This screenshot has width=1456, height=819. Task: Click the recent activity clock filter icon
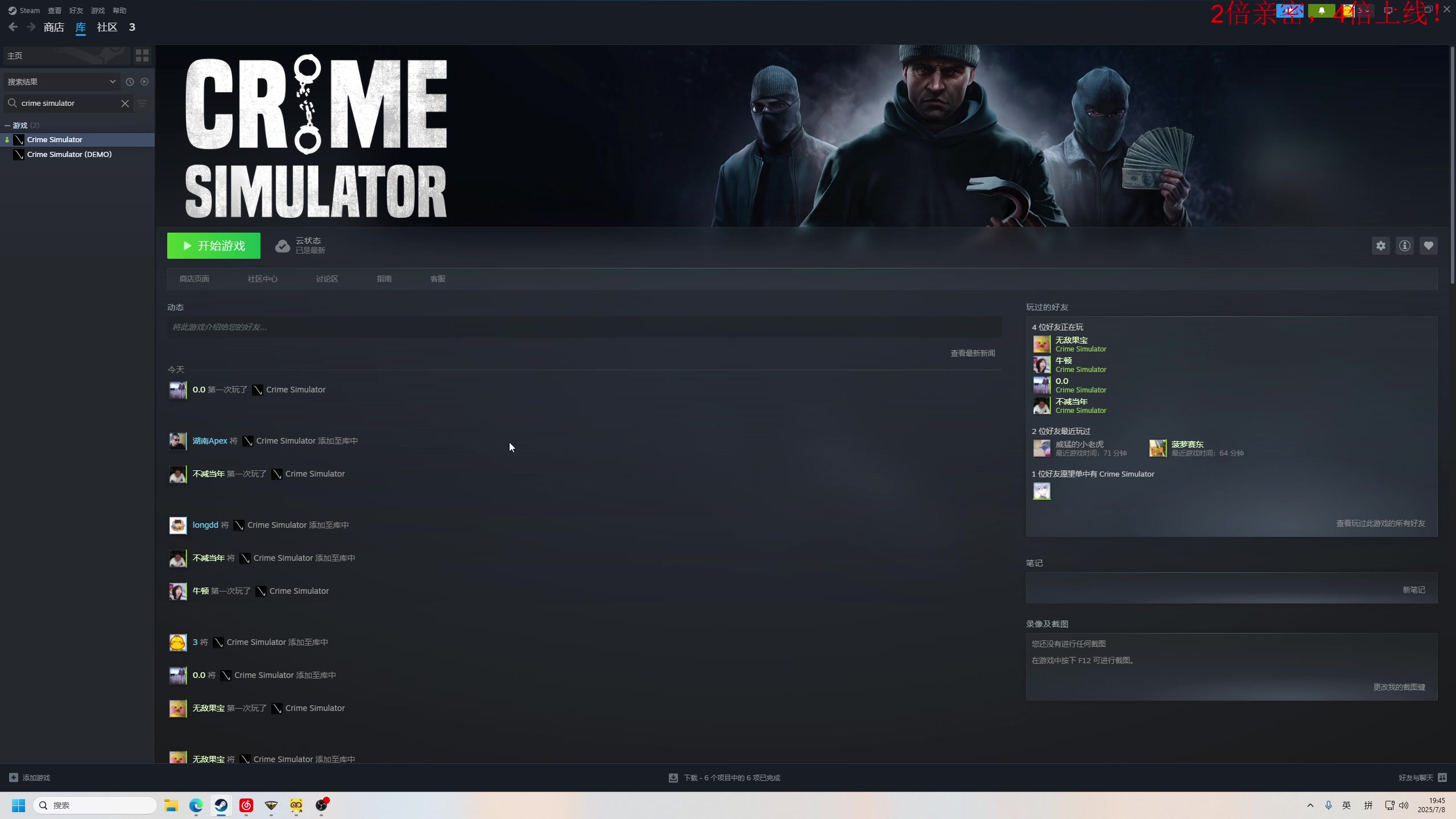click(130, 82)
